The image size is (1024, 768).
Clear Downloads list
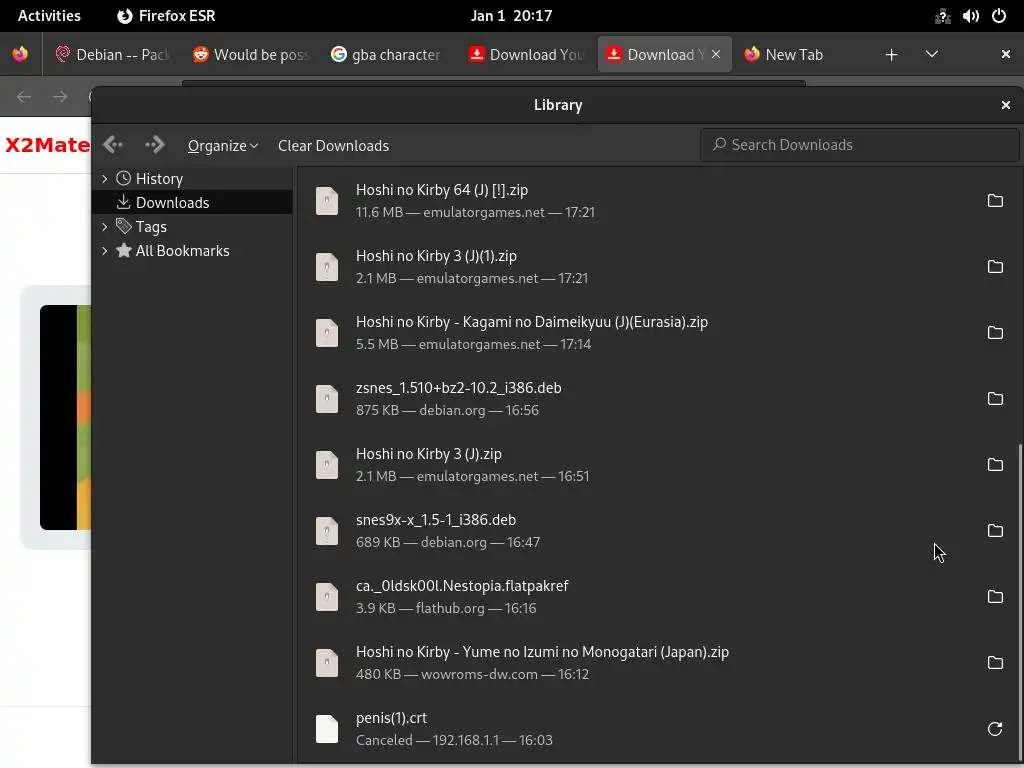[333, 146]
